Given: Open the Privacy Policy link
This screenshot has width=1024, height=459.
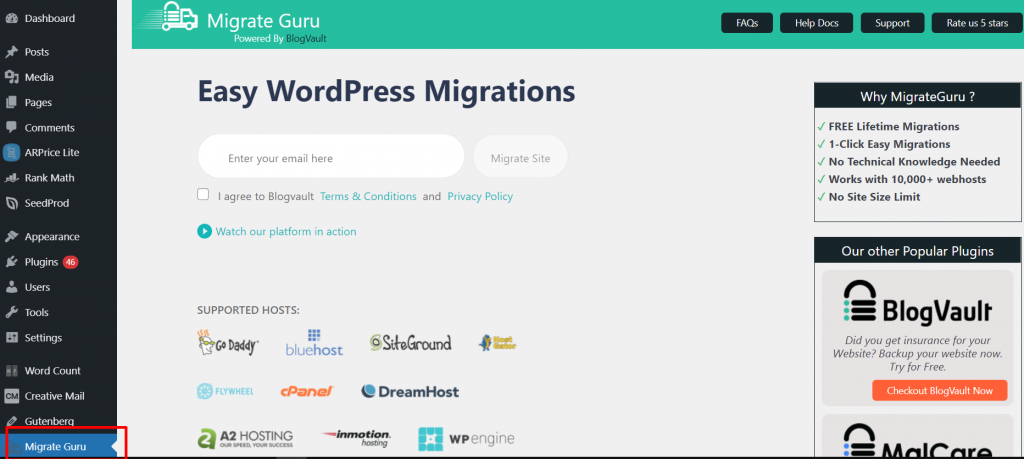Looking at the screenshot, I should (x=480, y=196).
